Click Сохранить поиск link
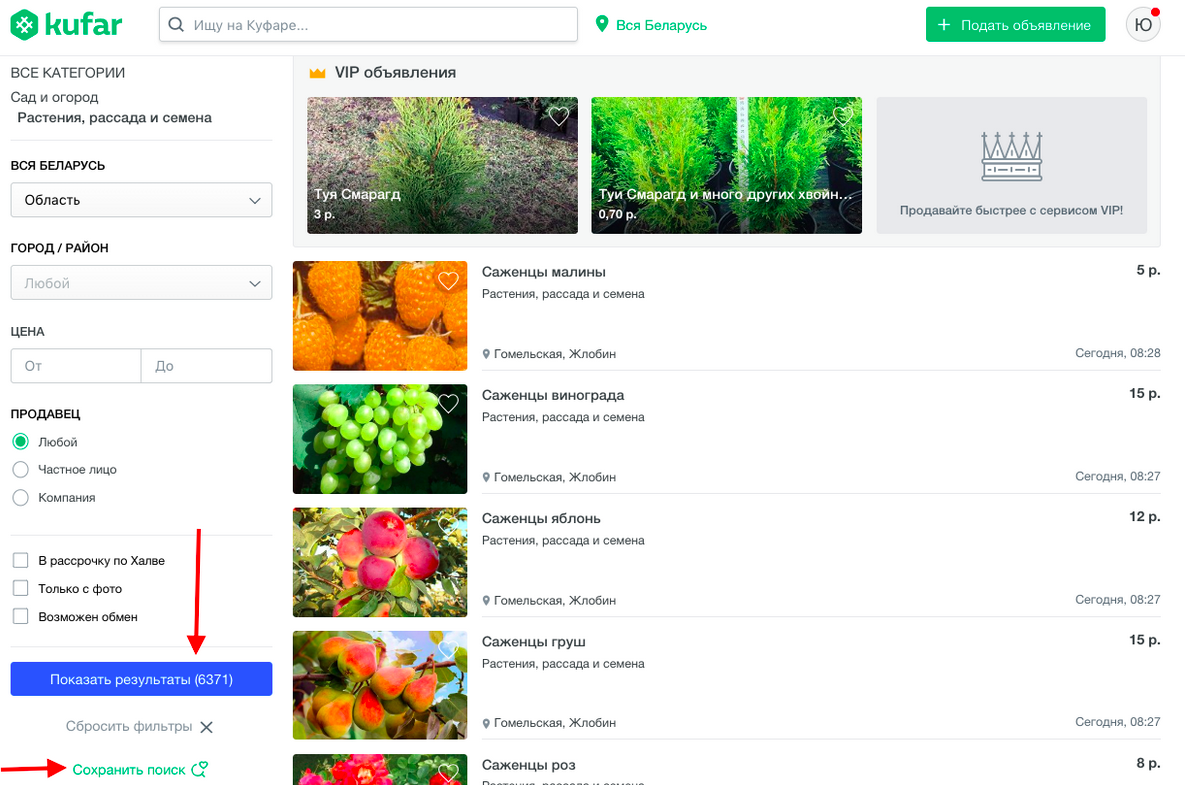Screen dimensions: 1185x785 (x=128, y=769)
